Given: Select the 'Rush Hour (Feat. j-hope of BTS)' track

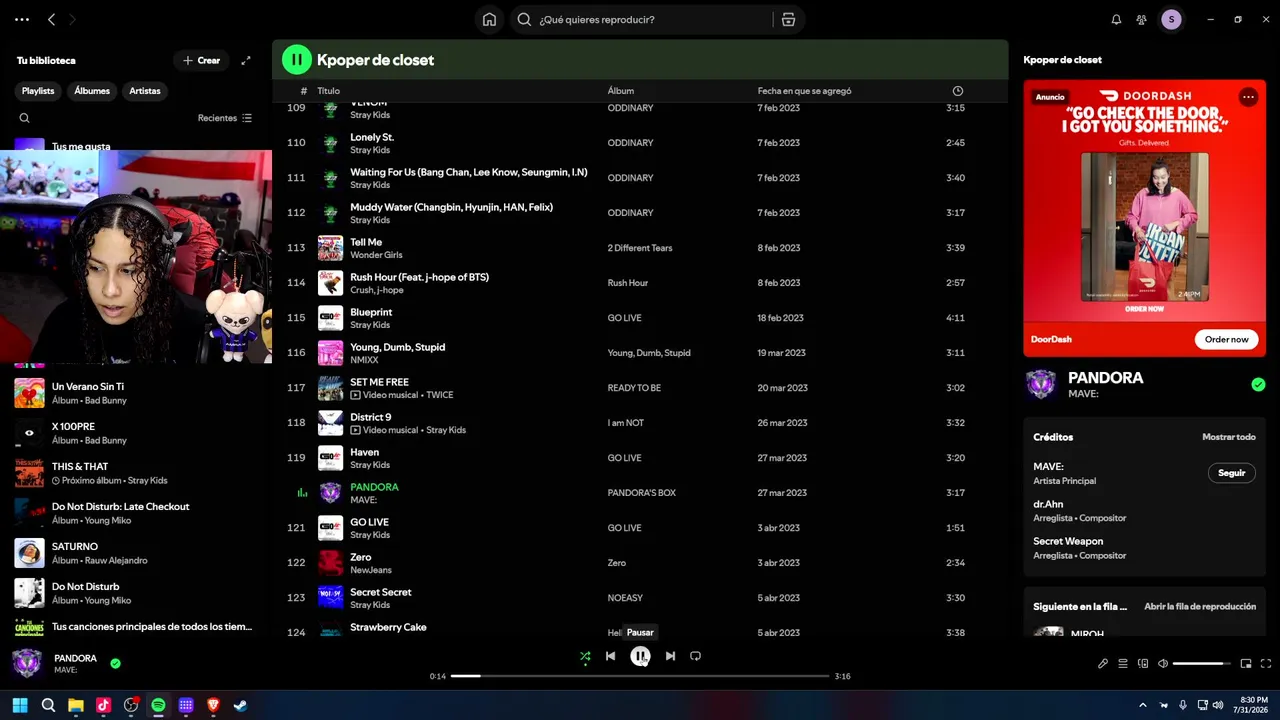Looking at the screenshot, I should (x=640, y=283).
